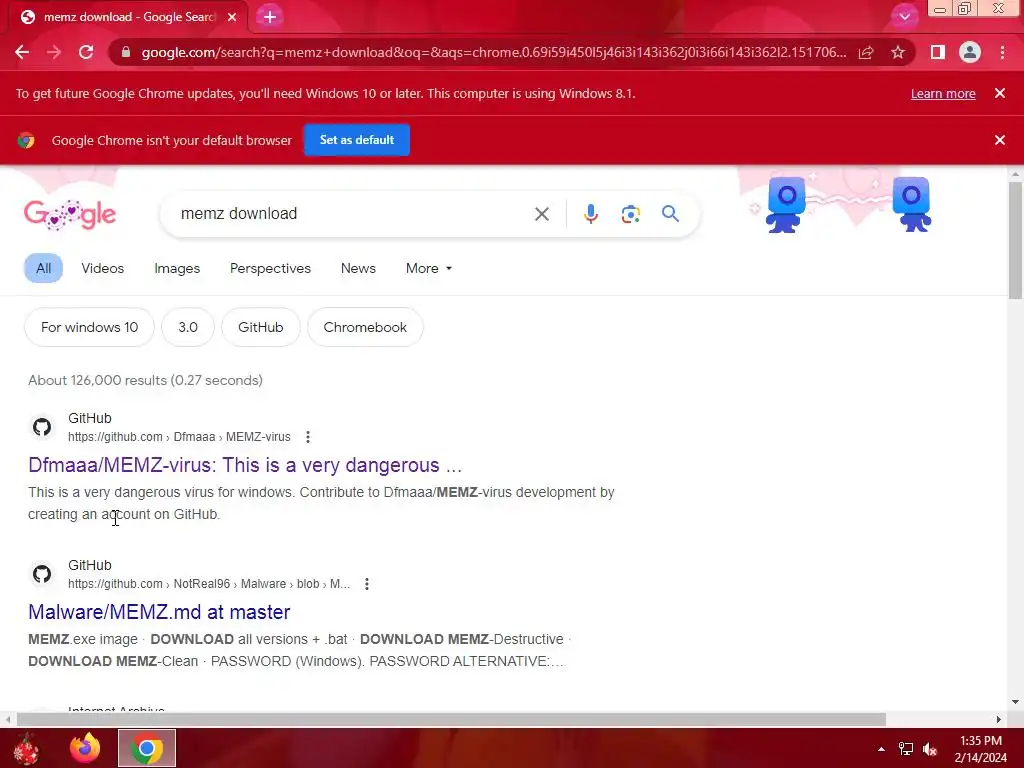The width and height of the screenshot is (1024, 768).
Task: Open the network status tray icon
Action: [906, 749]
